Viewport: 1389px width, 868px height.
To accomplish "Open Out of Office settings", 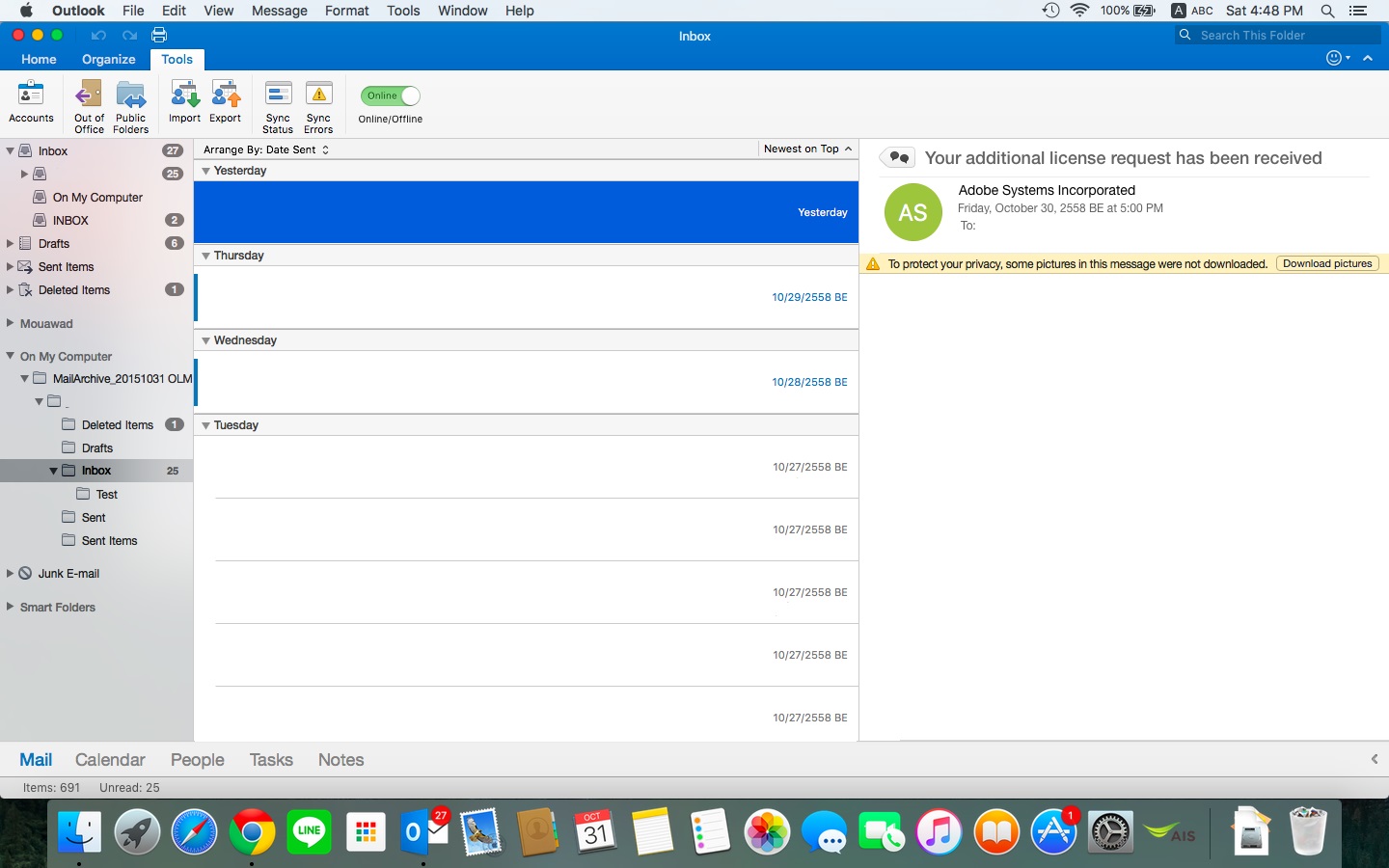I will pyautogui.click(x=89, y=106).
